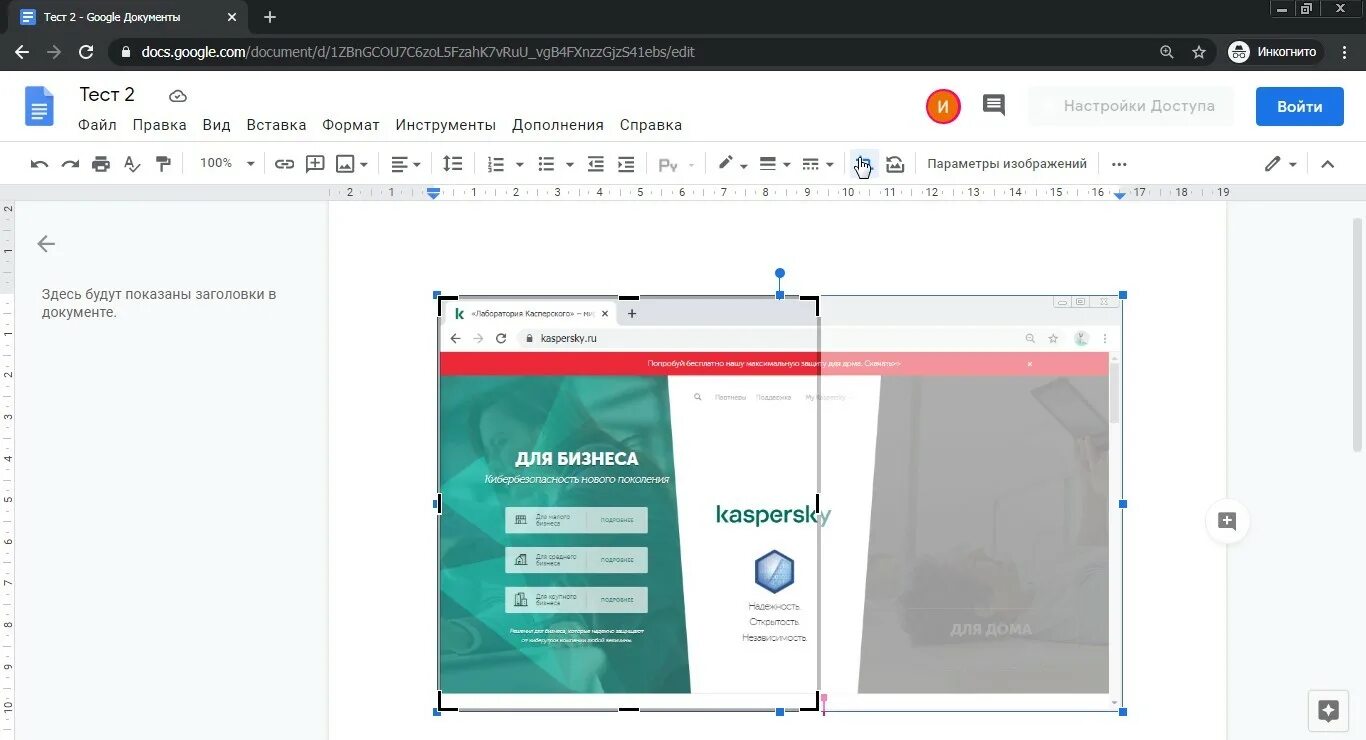Screen dimensions: 1366x740
Task: Open comment history speech bubble icon
Action: click(x=994, y=106)
